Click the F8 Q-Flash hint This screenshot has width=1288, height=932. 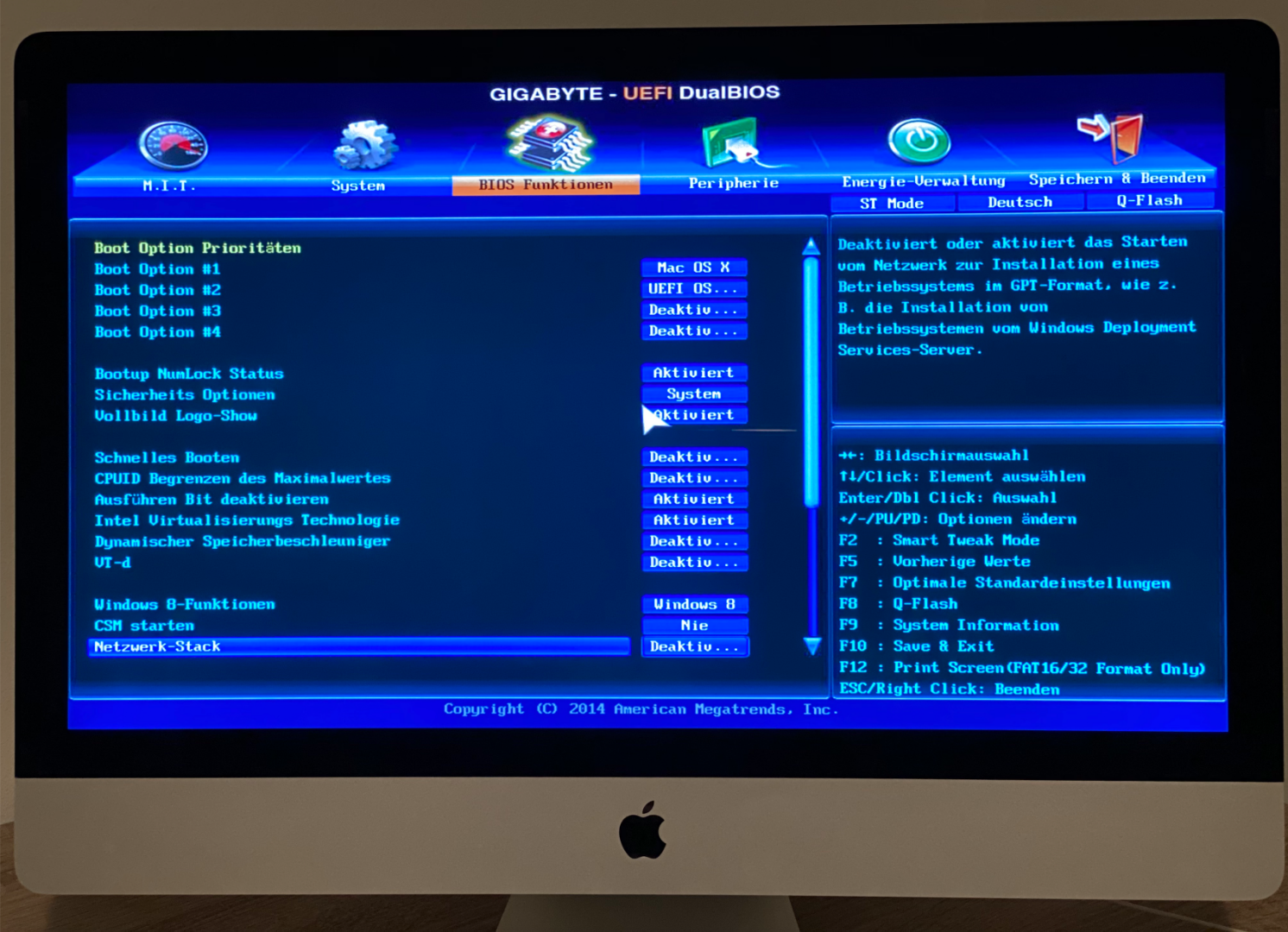pyautogui.click(x=898, y=604)
